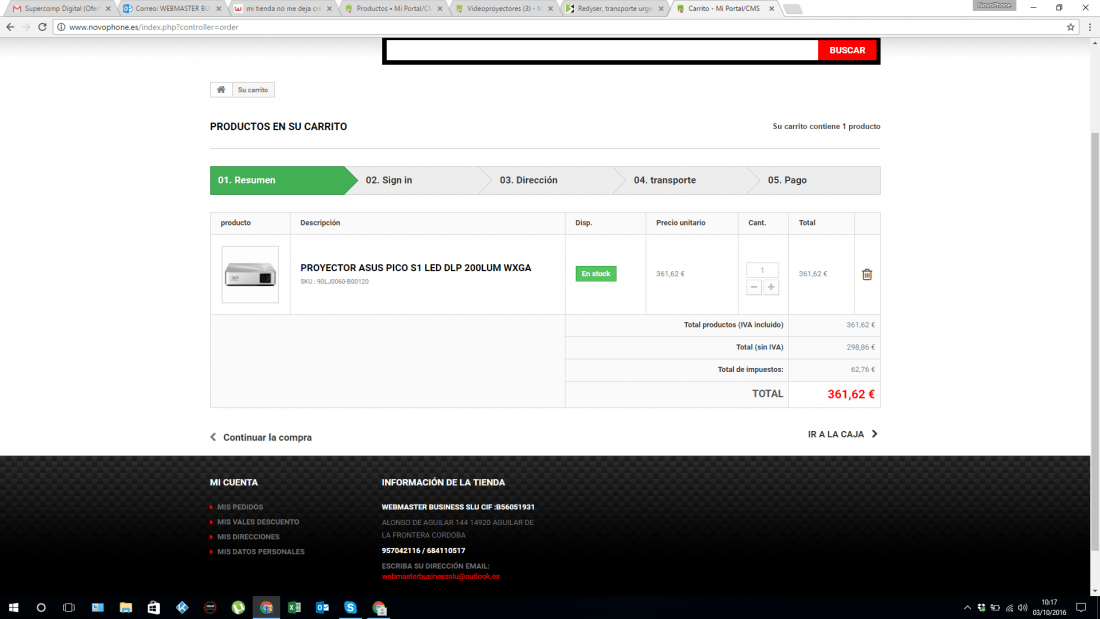Increase product quantity with plus button
1100x619 pixels.
coord(771,287)
